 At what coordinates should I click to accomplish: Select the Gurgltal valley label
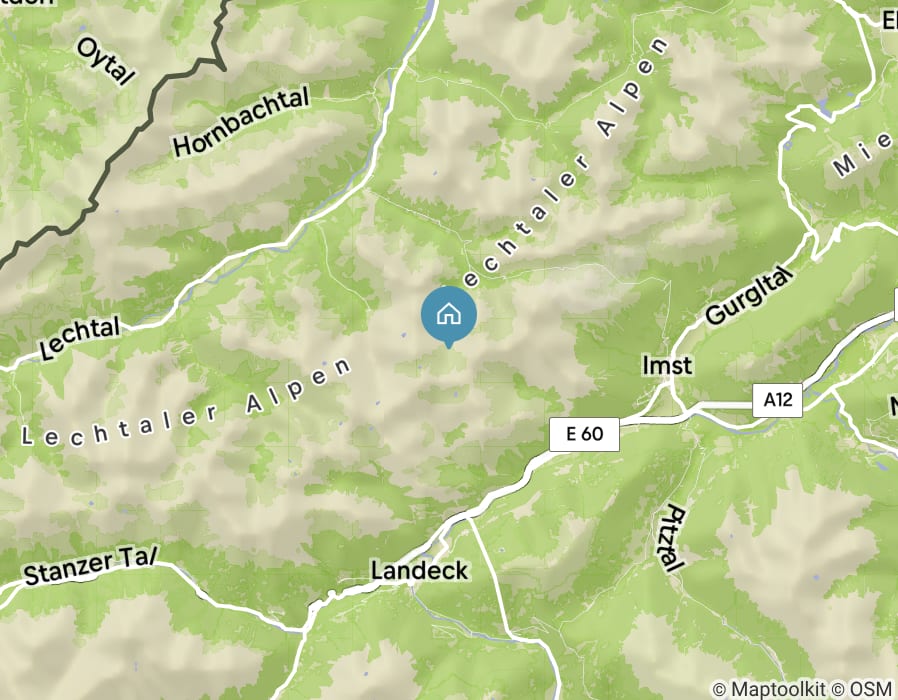click(750, 296)
